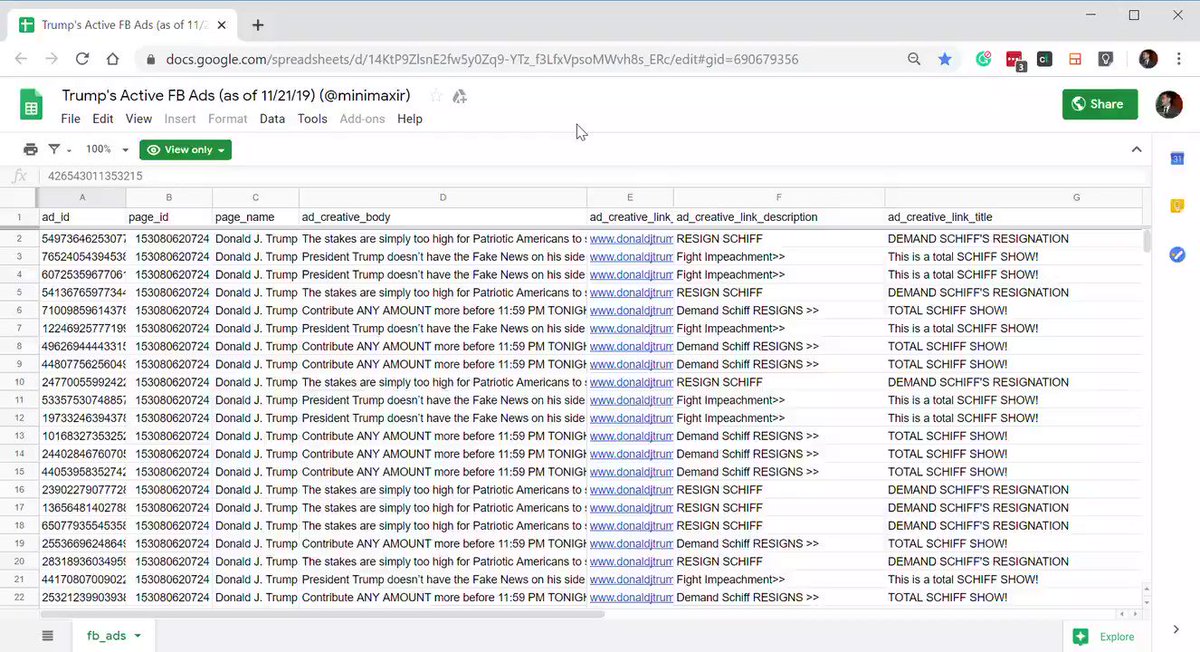Image resolution: width=1200 pixels, height=652 pixels.
Task: Show side panel with bottom chevron
Action: click(x=1176, y=629)
